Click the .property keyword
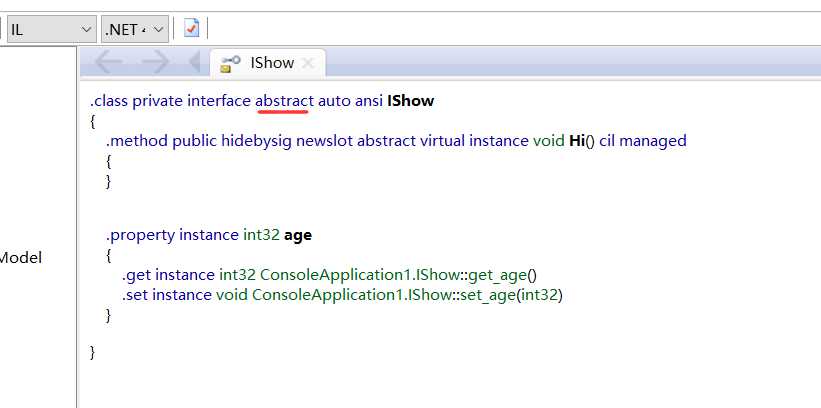The image size is (821, 408). pyautogui.click(x=140, y=235)
